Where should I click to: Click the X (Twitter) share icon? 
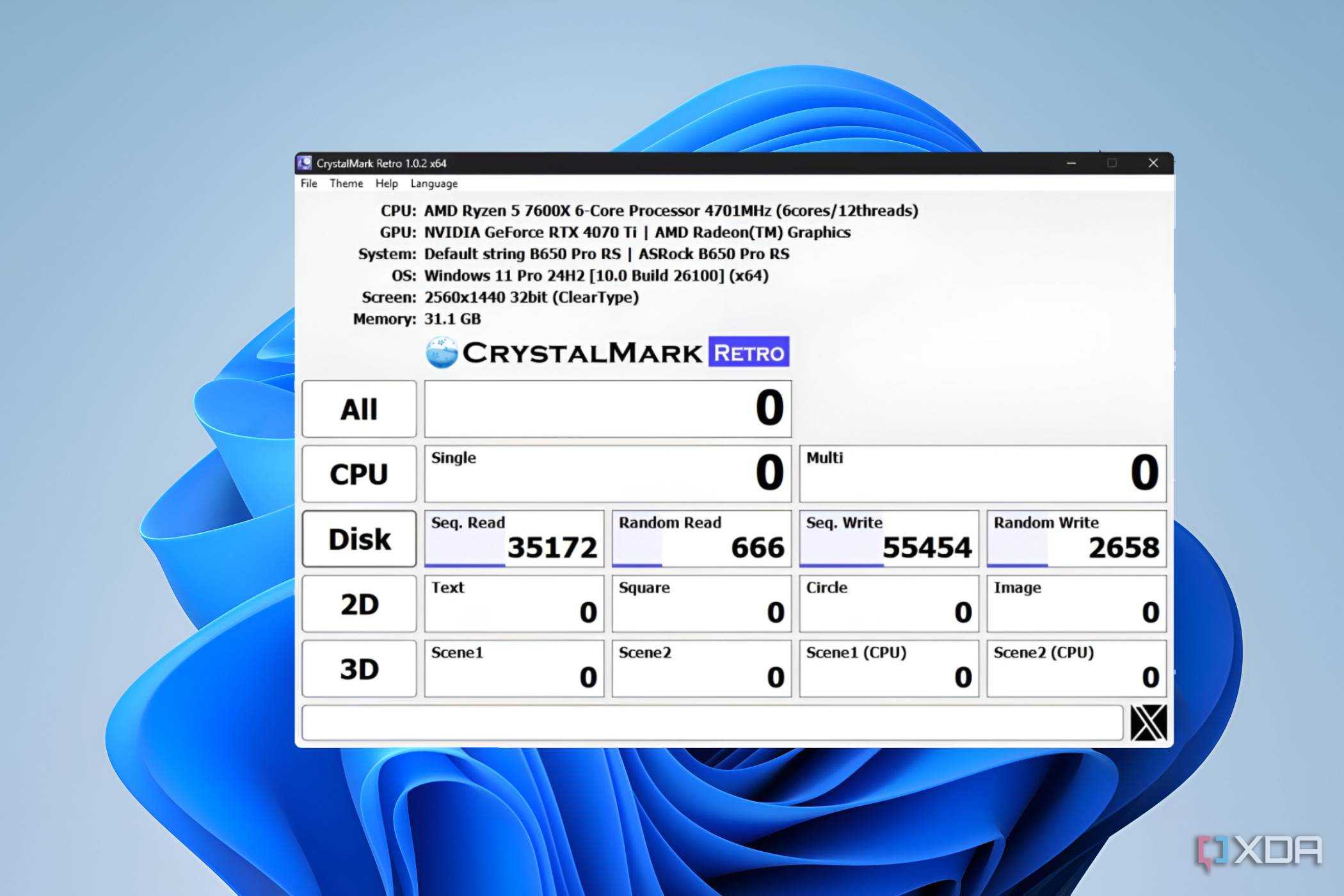point(1148,723)
